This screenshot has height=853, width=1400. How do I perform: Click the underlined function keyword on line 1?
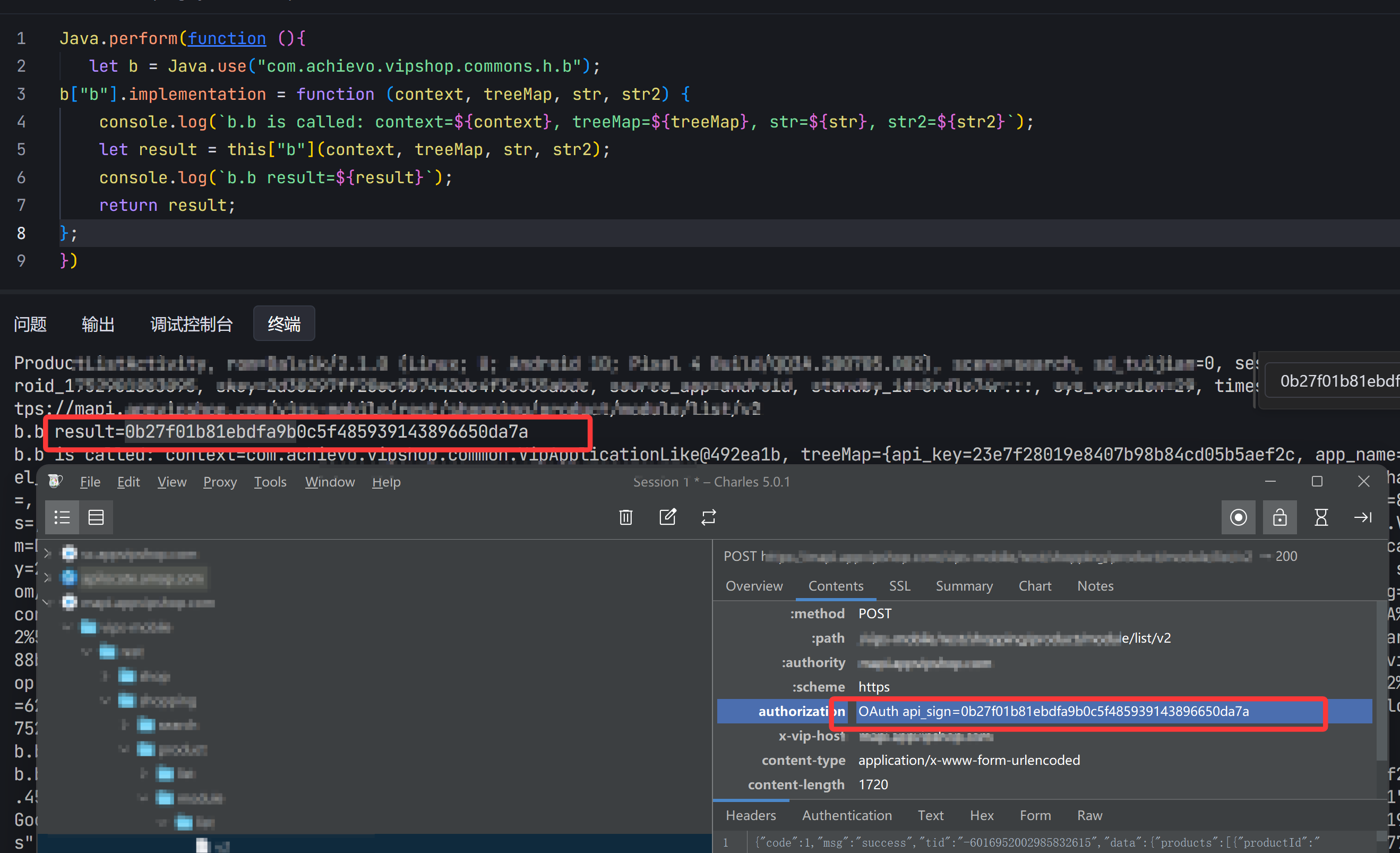[x=227, y=38]
